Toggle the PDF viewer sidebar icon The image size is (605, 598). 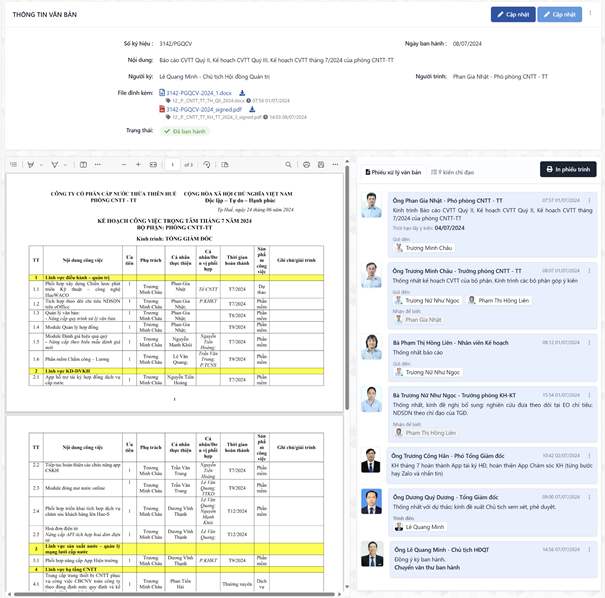point(14,164)
